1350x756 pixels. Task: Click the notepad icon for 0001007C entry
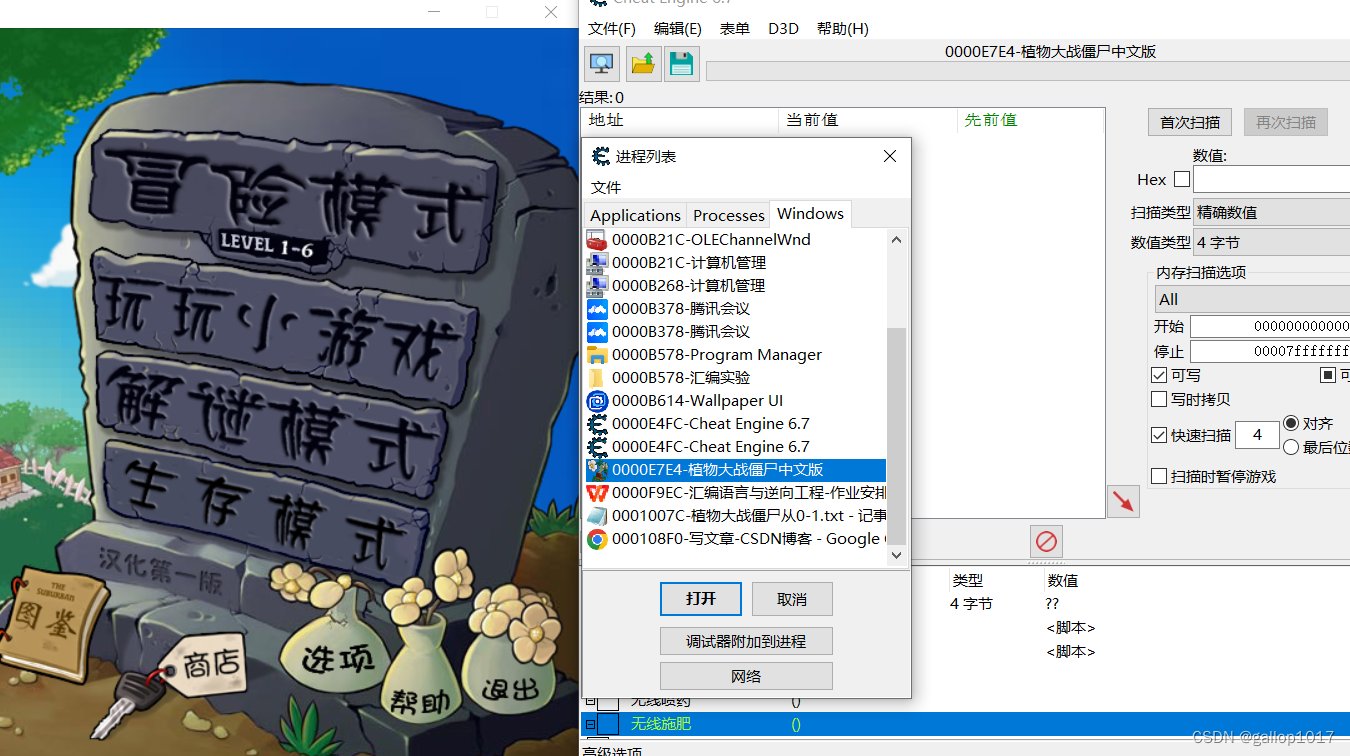(x=597, y=516)
